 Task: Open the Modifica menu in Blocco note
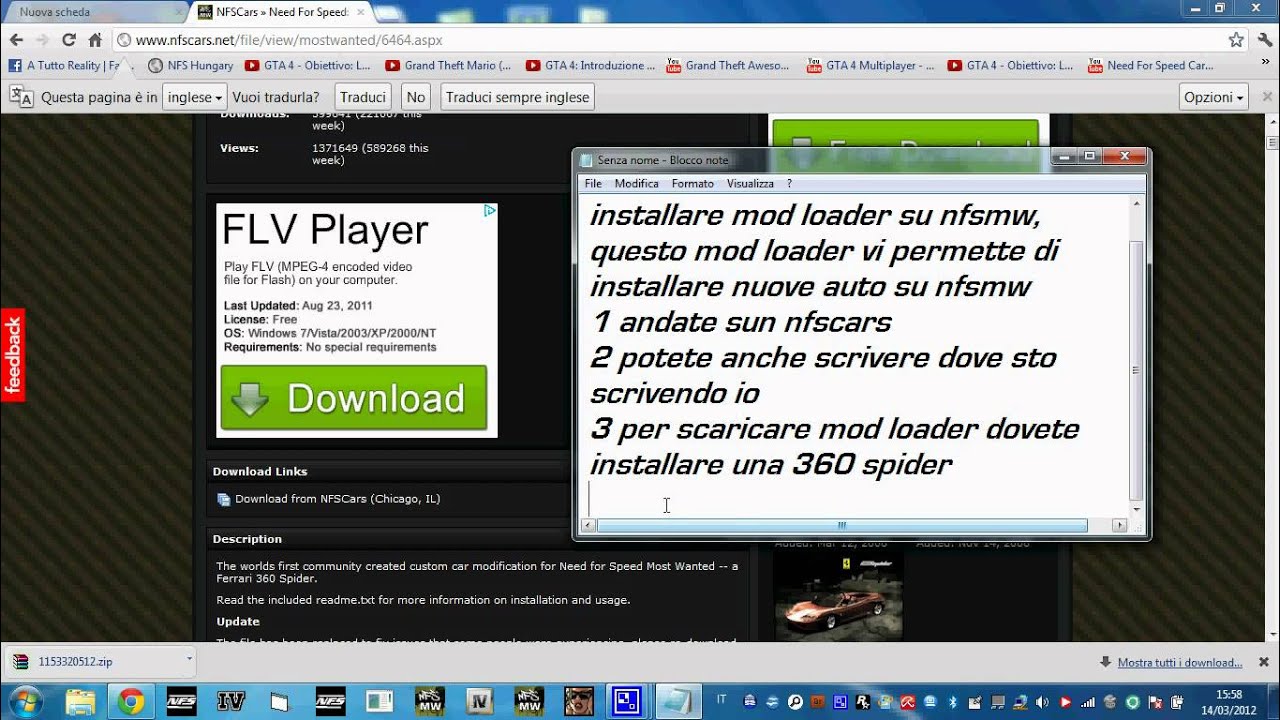point(636,184)
